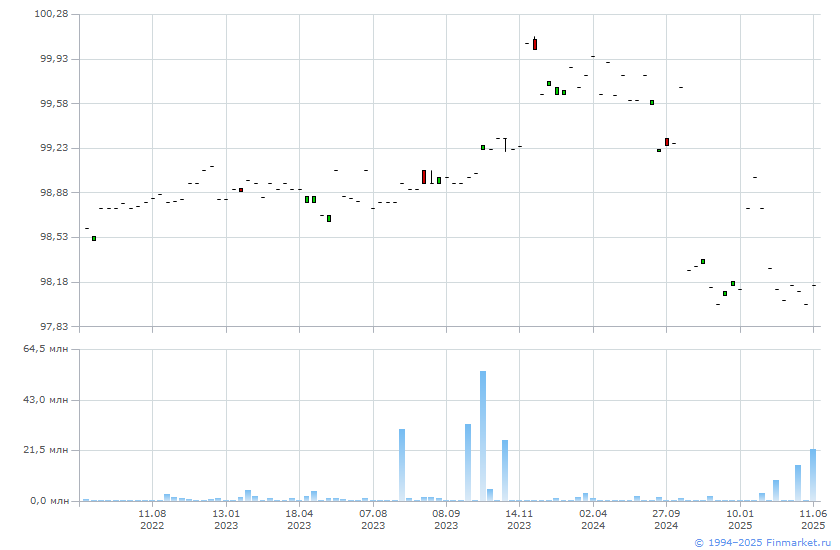The image size is (840, 550).
Task: Select the 43,0 млн volume axis value
Action: 46,400
